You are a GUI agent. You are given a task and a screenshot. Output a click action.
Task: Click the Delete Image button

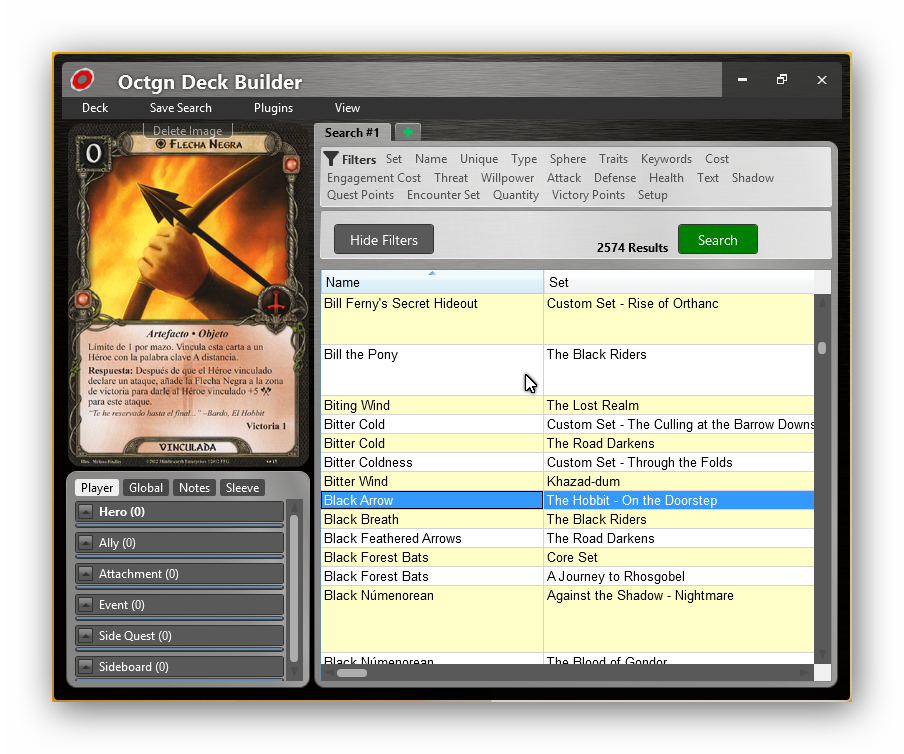click(187, 131)
